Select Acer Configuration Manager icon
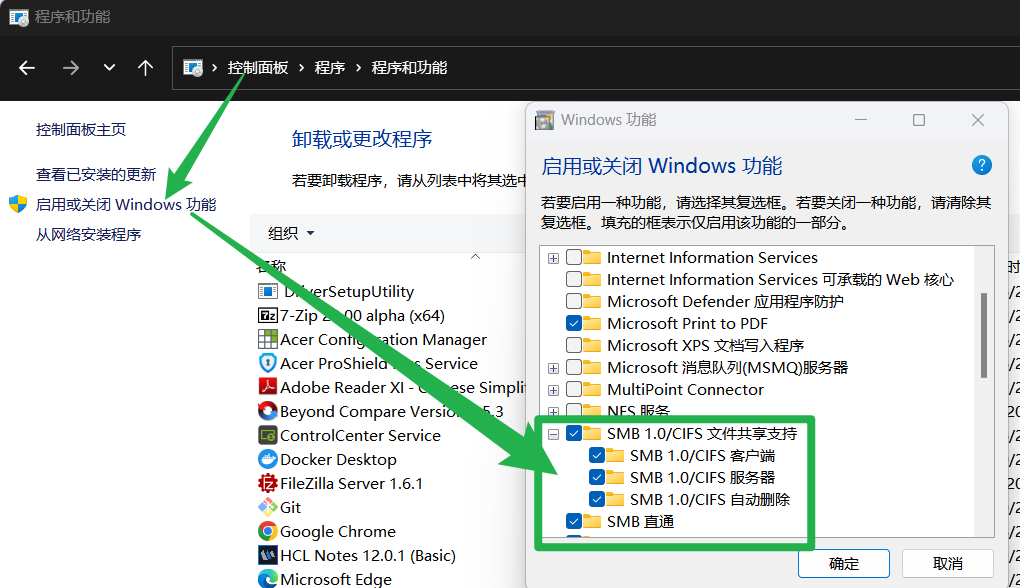1020x588 pixels. tap(267, 340)
